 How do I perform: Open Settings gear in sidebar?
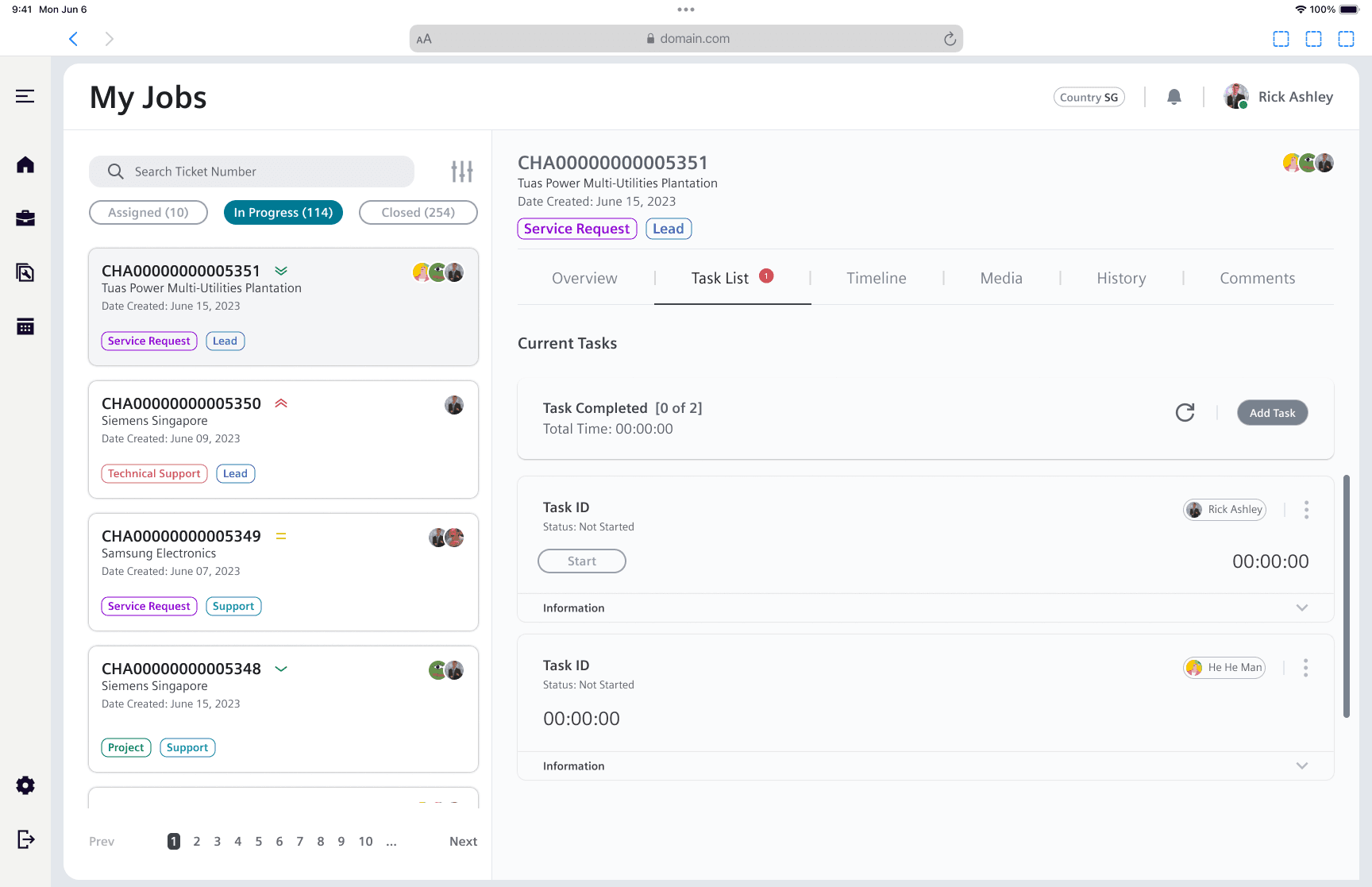(25, 785)
